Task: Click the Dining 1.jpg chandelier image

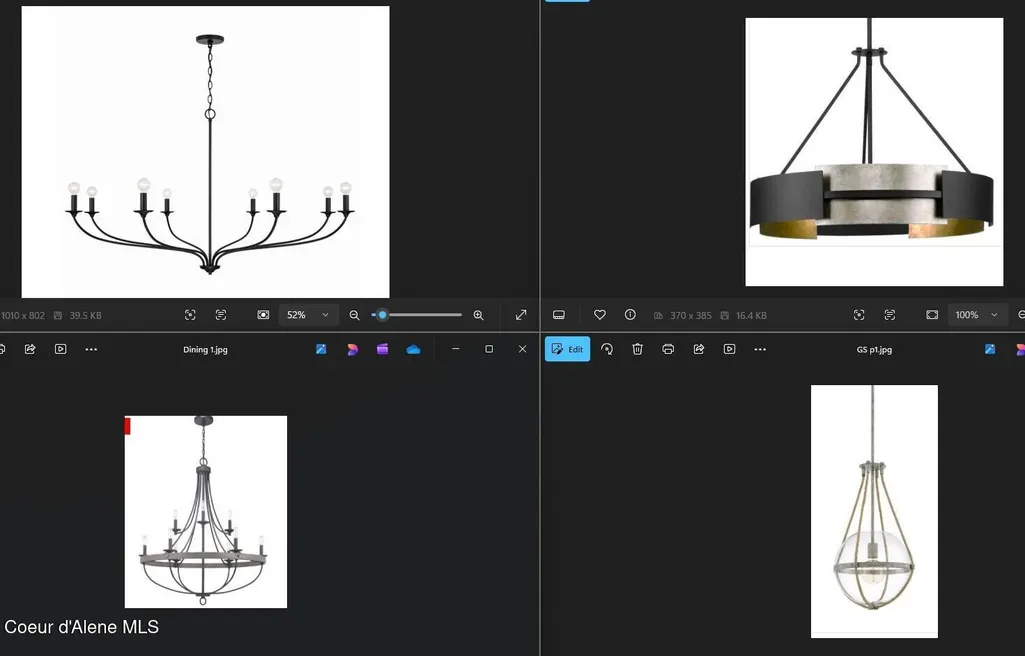Action: coord(206,512)
